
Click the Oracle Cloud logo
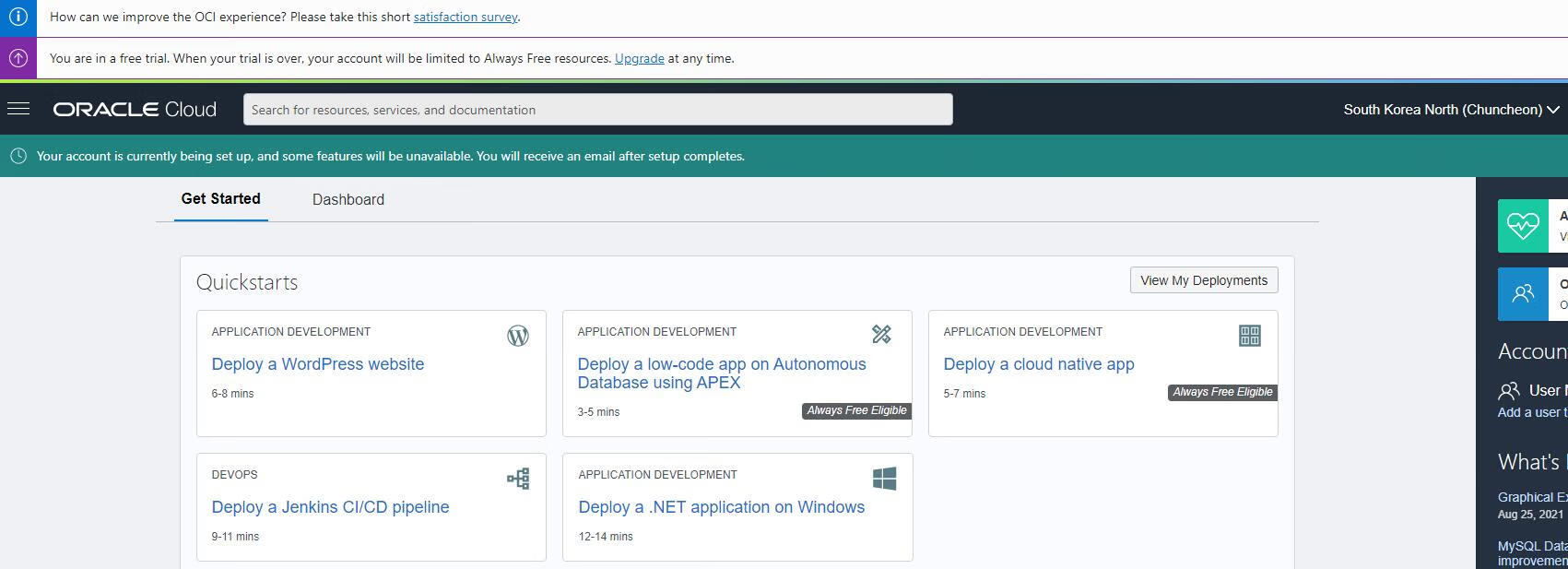point(135,110)
